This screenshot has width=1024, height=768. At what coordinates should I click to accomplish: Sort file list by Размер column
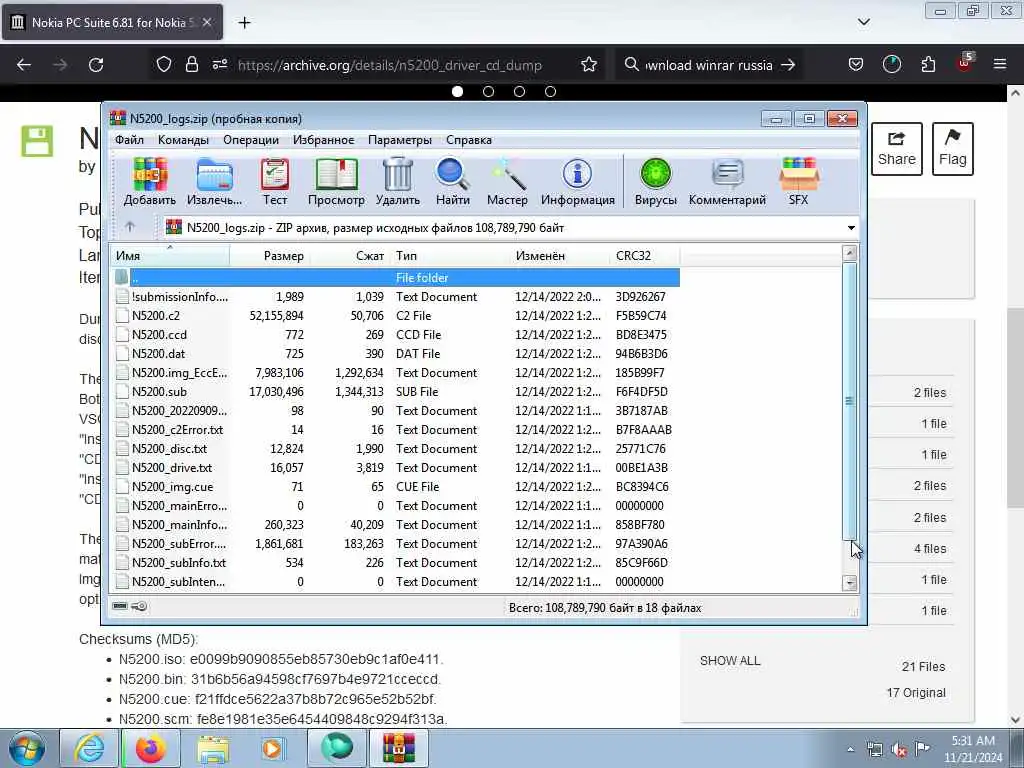point(269,256)
